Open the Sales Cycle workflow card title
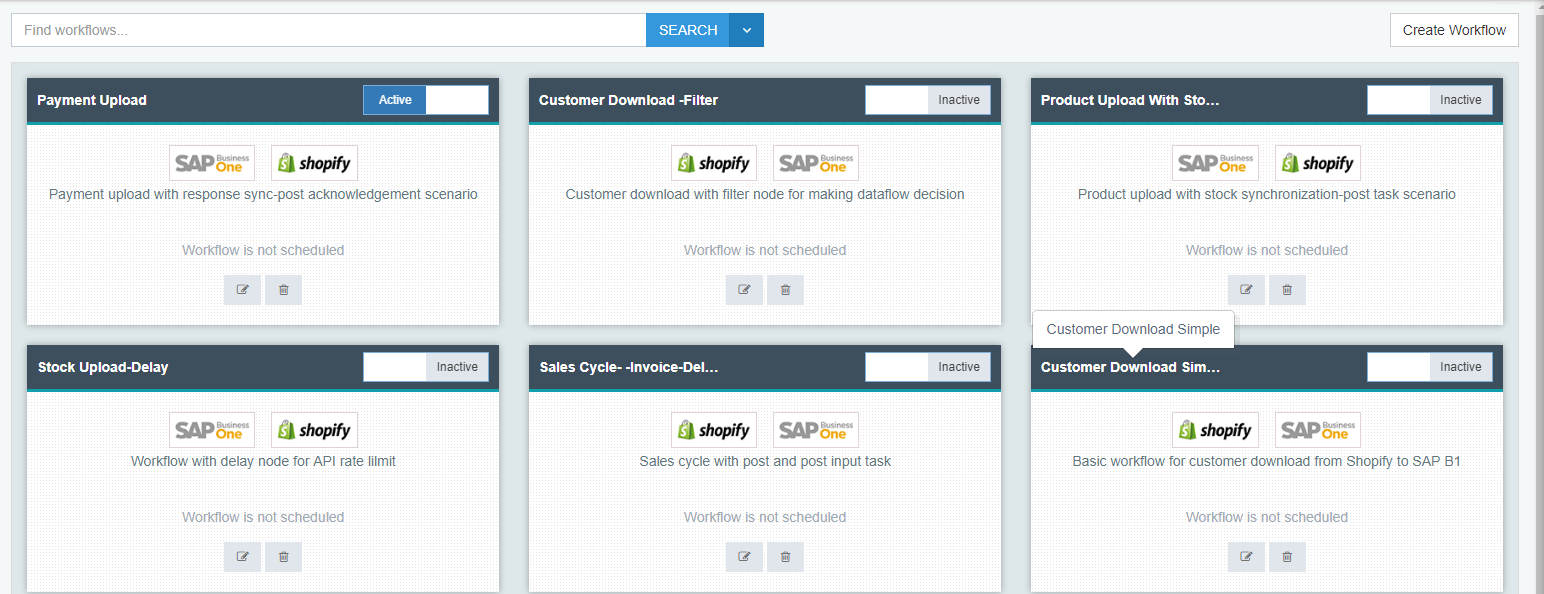 pyautogui.click(x=628, y=367)
